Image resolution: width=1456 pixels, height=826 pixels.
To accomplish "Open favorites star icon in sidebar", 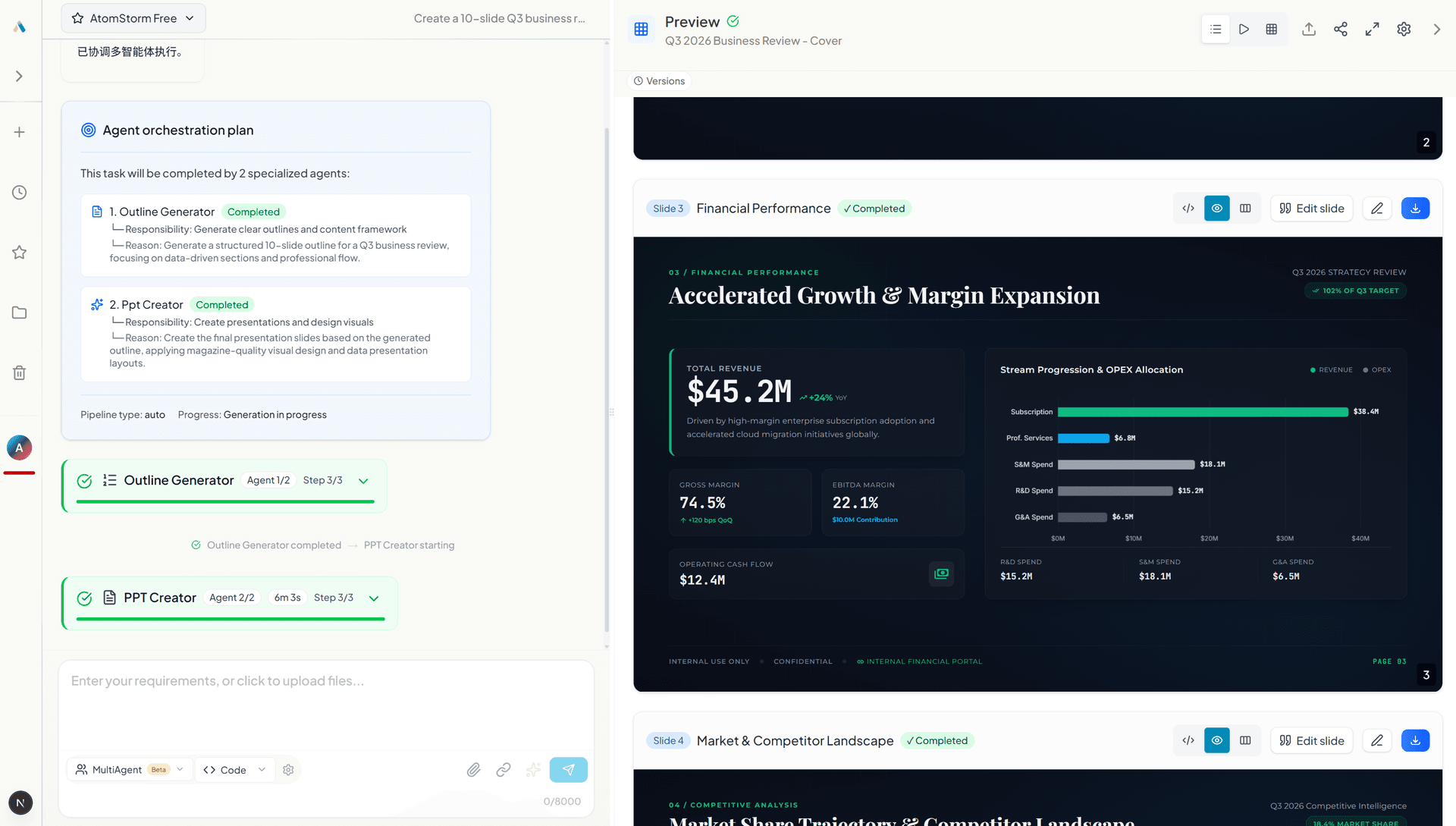I will pos(20,253).
